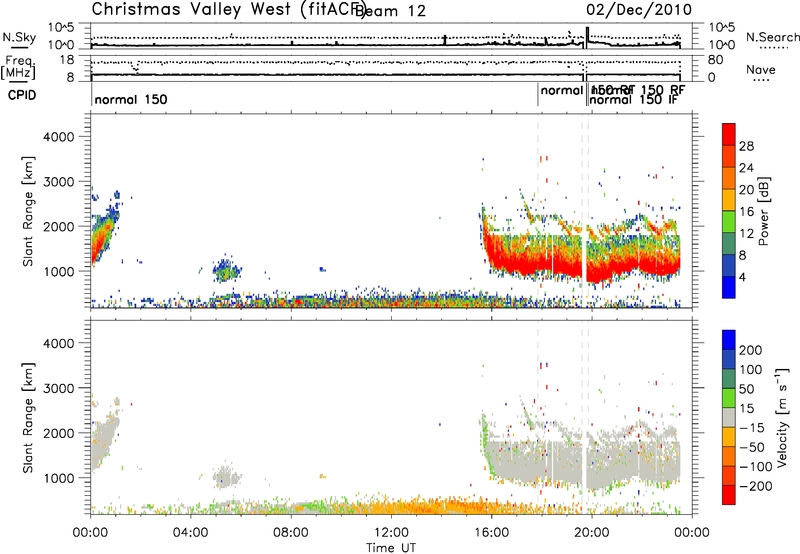Click the 'N.Sky' legend label
The image size is (800, 554).
[x=19, y=37]
